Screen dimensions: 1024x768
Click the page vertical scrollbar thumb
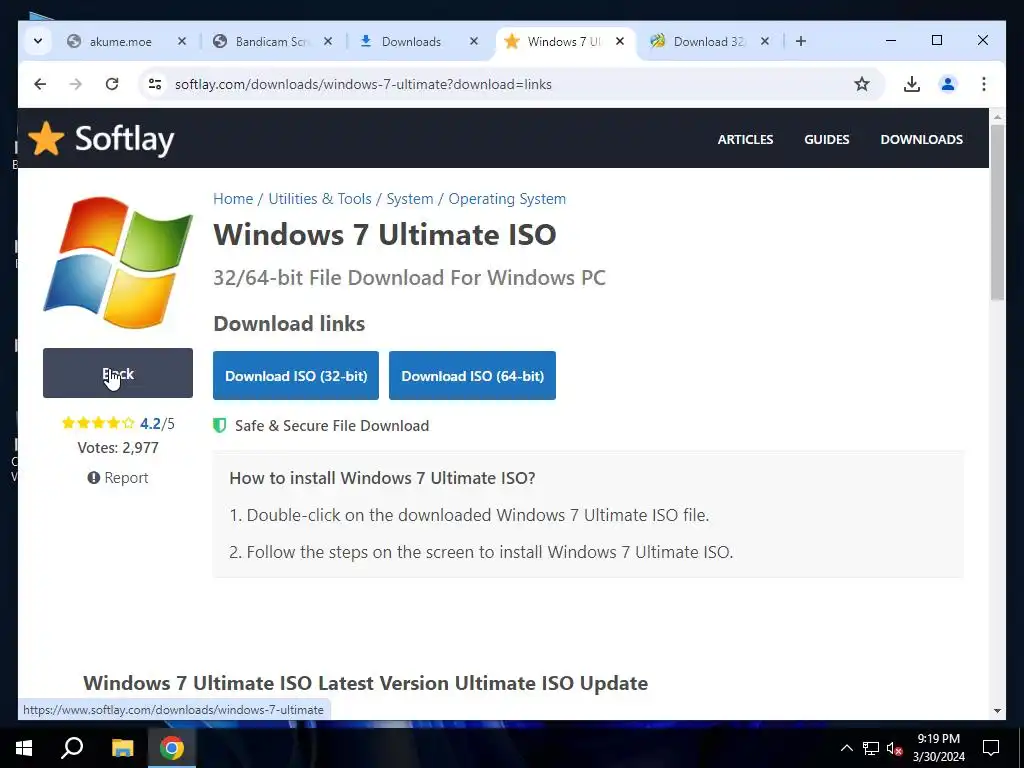[997, 212]
